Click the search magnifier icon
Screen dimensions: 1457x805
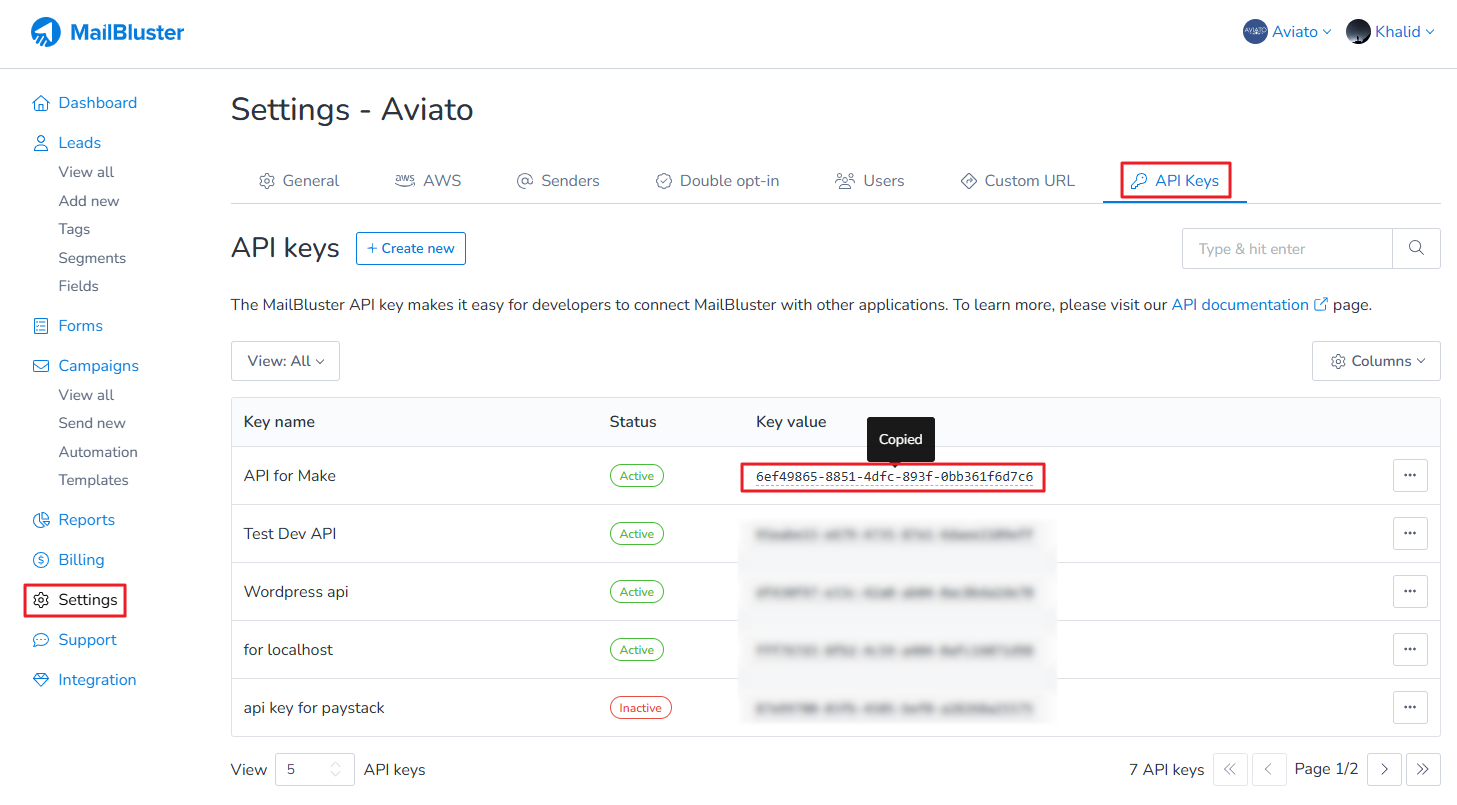point(1416,248)
